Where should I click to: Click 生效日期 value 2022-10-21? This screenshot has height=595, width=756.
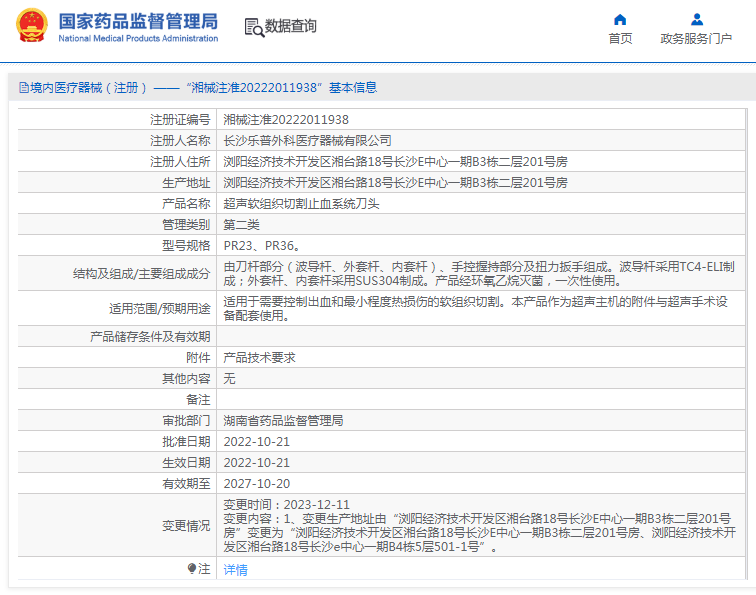(256, 463)
